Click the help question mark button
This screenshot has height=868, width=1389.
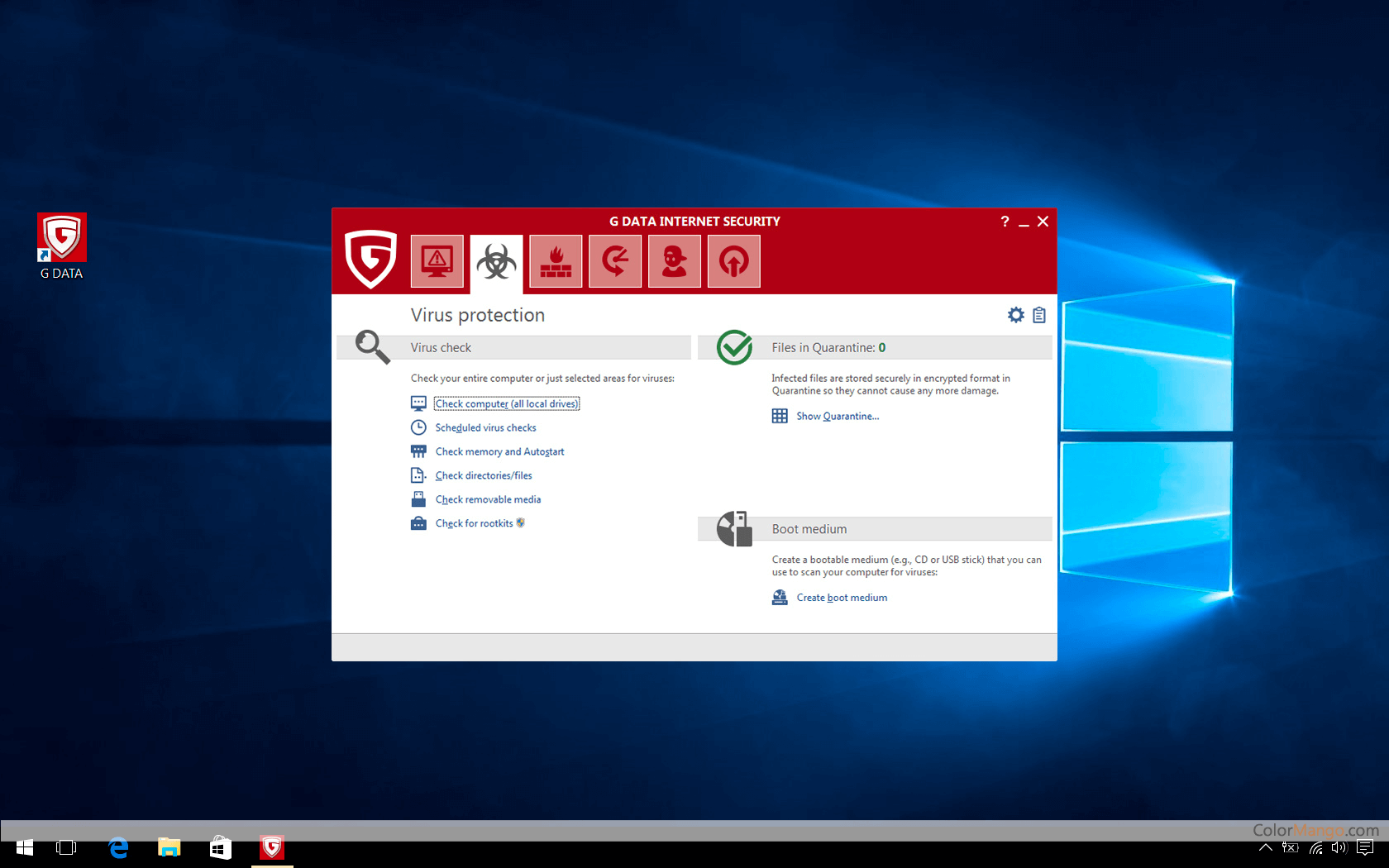tap(1005, 222)
